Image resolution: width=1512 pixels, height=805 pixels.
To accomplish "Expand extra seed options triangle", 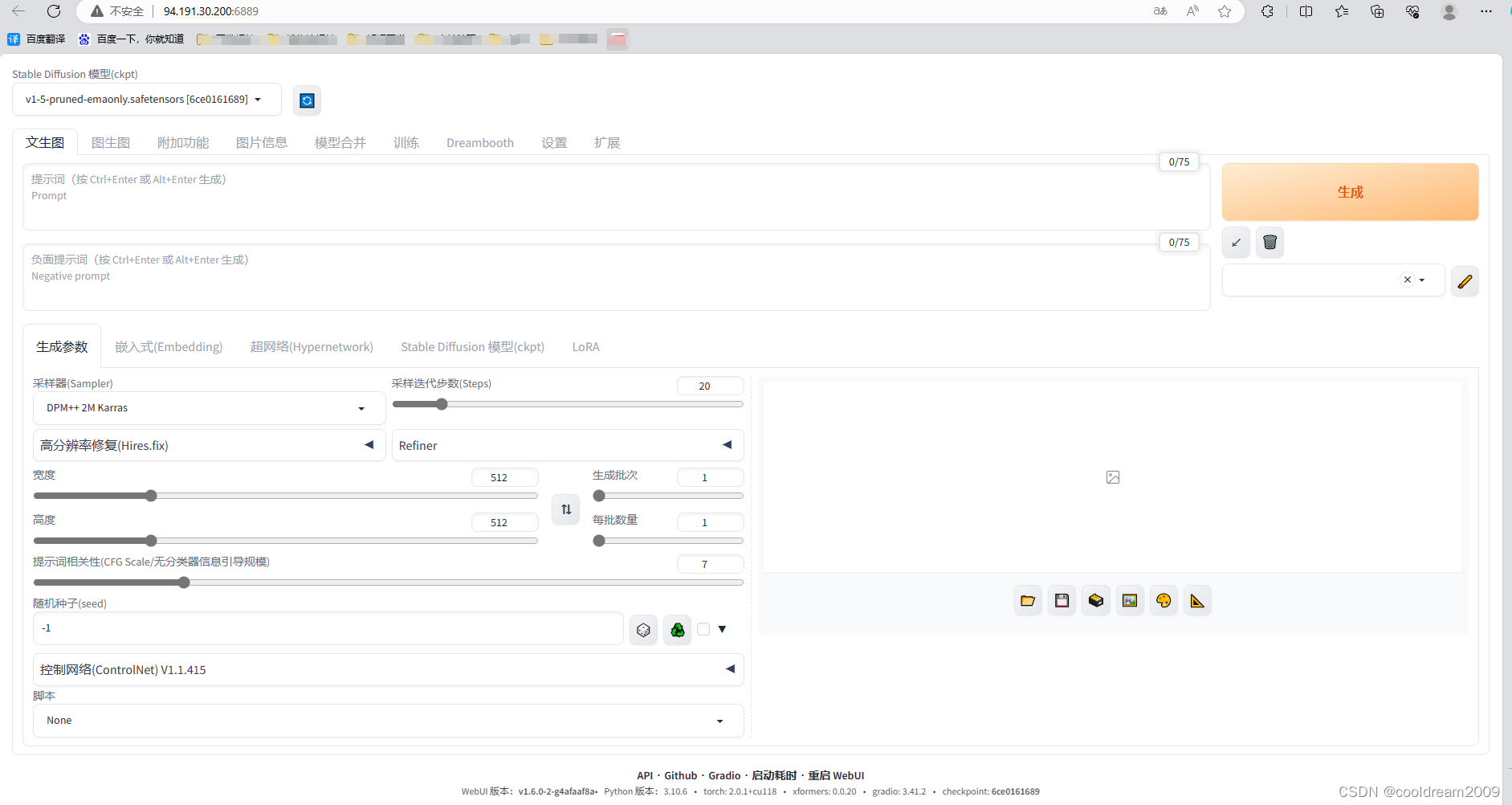I will pyautogui.click(x=722, y=630).
